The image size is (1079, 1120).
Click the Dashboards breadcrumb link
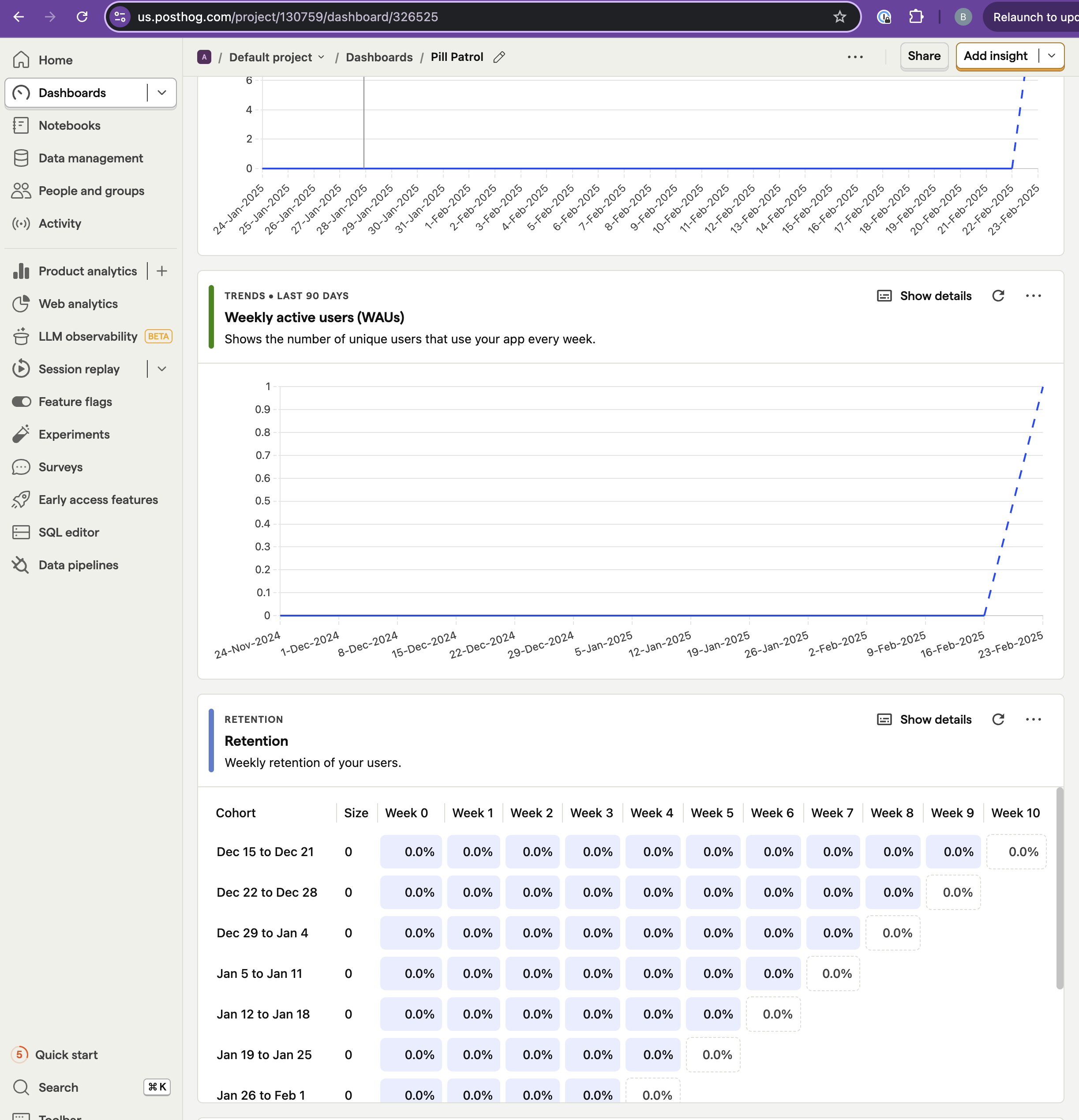pos(378,57)
